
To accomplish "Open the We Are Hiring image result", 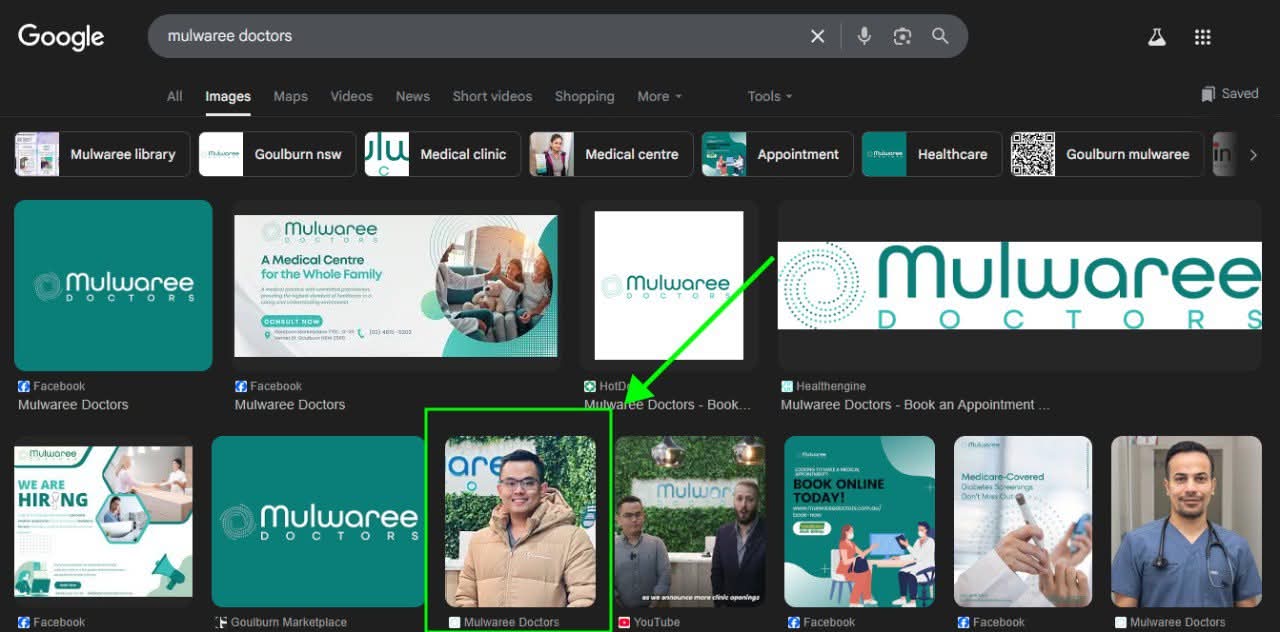I will tap(103, 520).
